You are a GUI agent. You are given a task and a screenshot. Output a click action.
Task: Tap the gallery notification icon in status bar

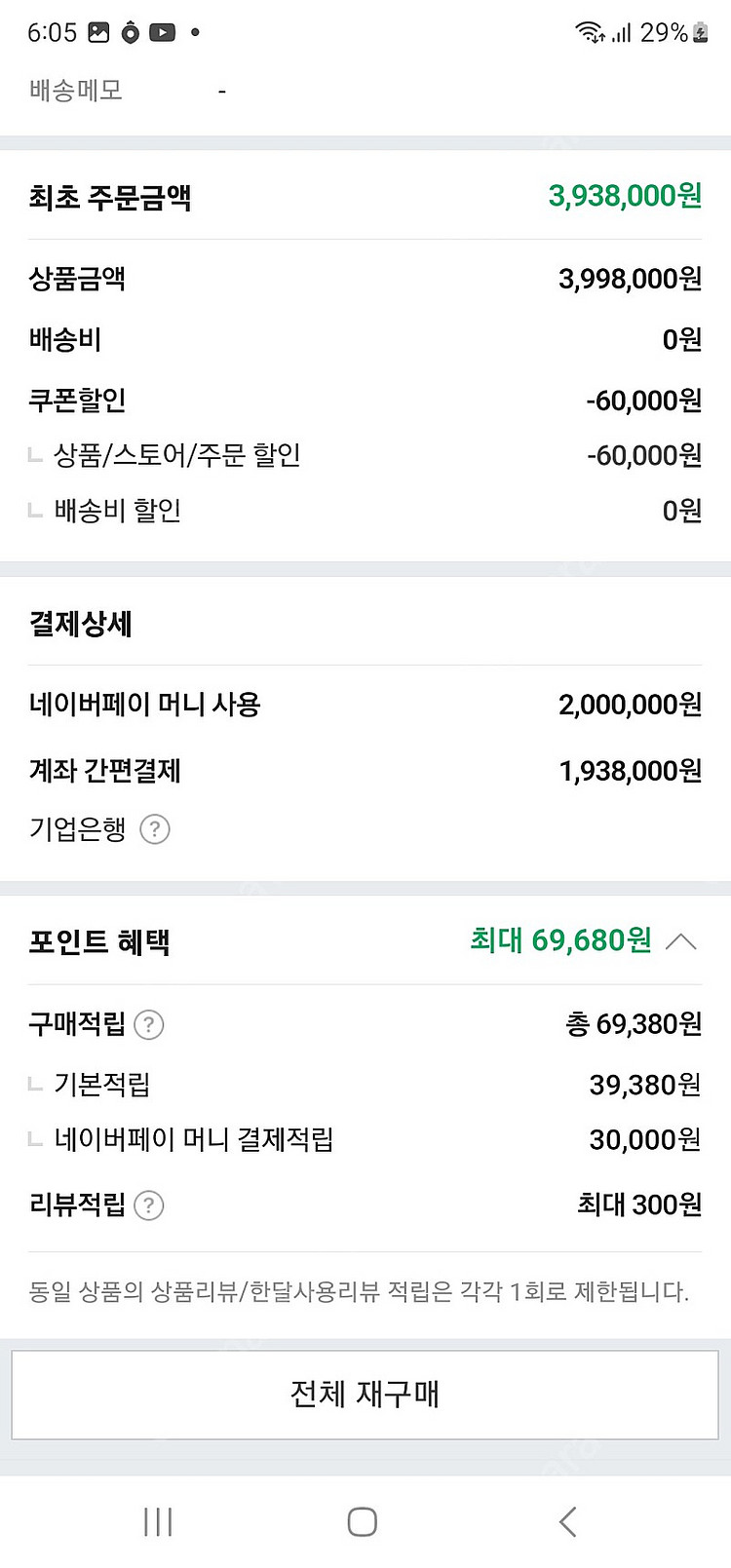coord(98,32)
